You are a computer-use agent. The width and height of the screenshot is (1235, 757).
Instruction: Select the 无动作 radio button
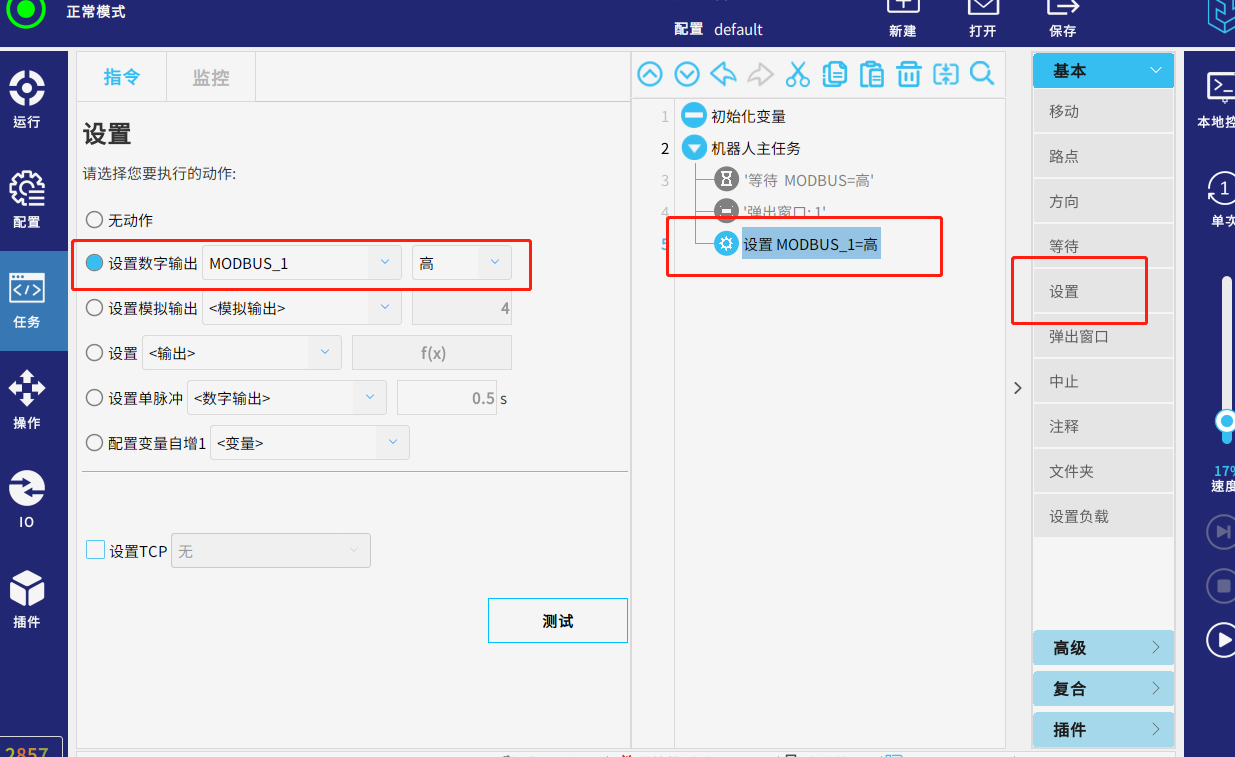pos(94,220)
